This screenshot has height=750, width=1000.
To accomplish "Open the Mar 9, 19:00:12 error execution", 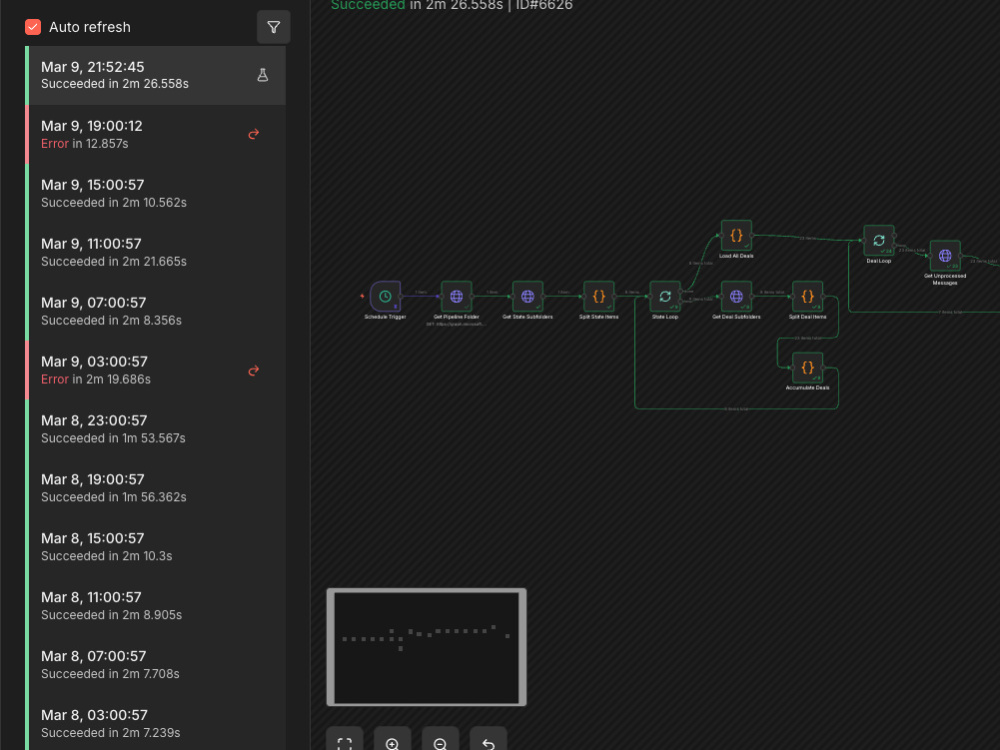I will pyautogui.click(x=156, y=134).
